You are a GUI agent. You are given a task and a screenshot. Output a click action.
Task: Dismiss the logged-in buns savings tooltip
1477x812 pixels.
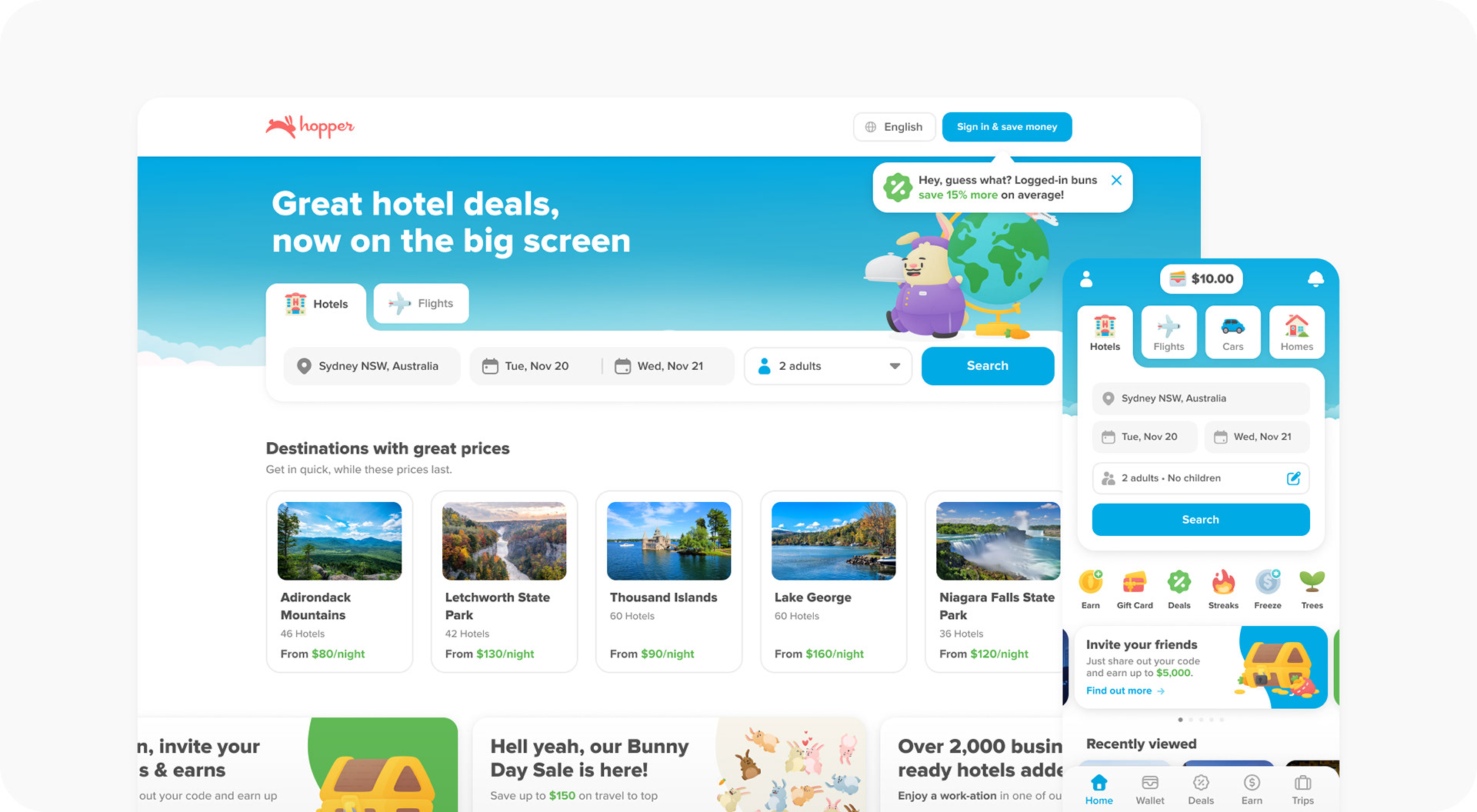point(1116,180)
